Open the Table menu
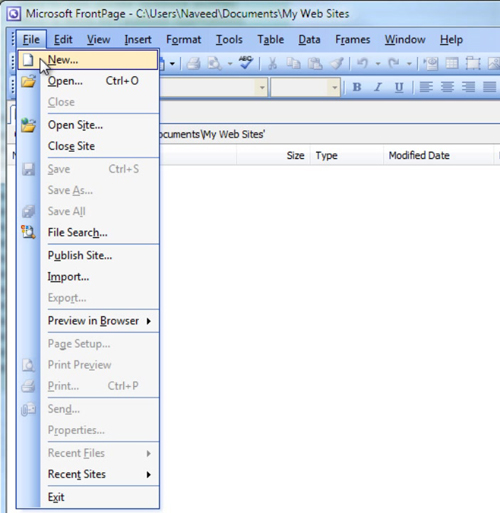500x513 pixels. (x=271, y=40)
